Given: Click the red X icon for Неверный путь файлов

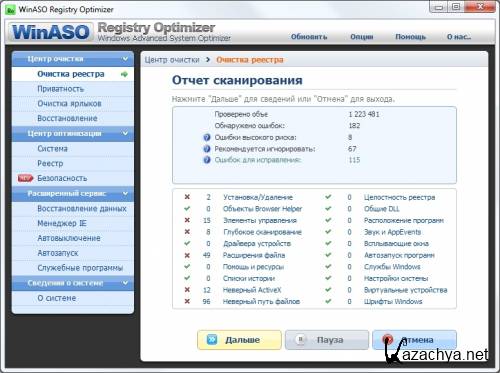Looking at the screenshot, I should point(187,301).
